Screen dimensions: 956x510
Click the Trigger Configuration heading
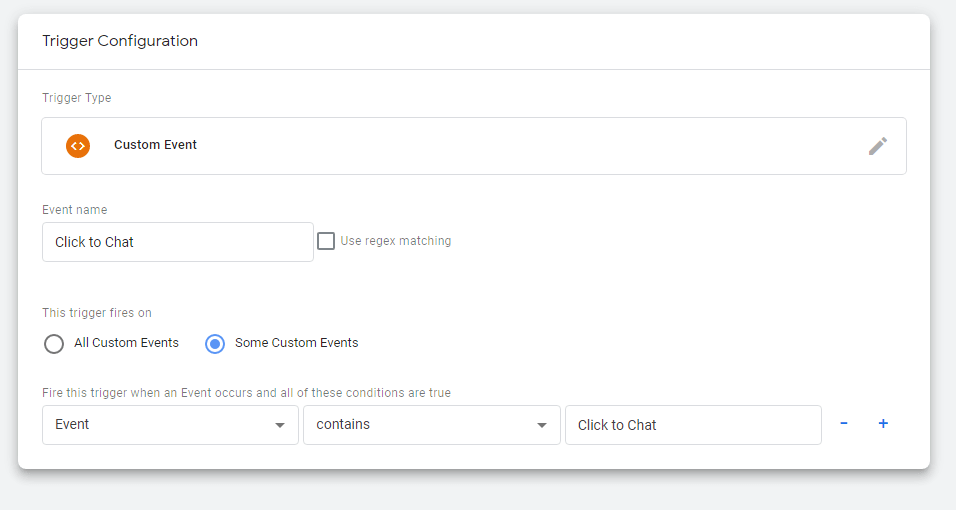pos(120,41)
